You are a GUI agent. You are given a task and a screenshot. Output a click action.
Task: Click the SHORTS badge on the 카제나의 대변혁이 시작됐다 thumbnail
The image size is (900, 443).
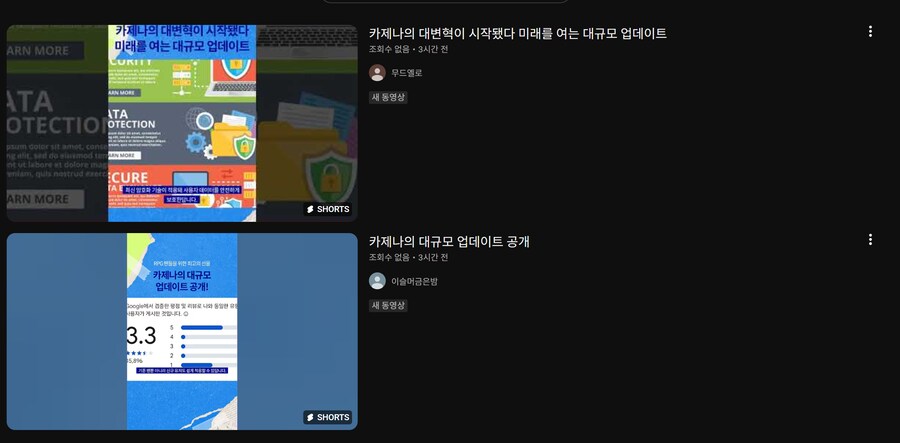328,209
